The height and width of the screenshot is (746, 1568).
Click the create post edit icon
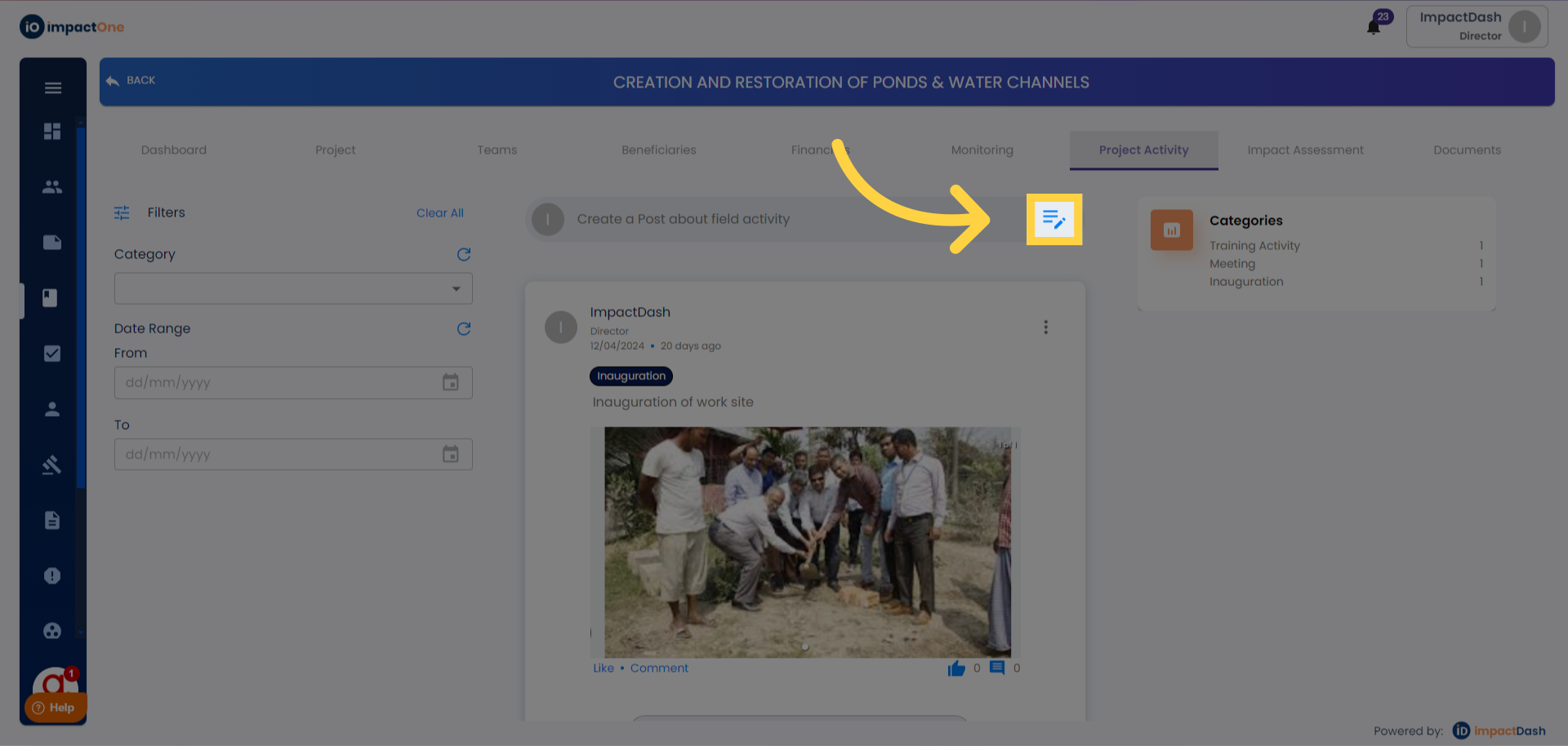(1053, 219)
